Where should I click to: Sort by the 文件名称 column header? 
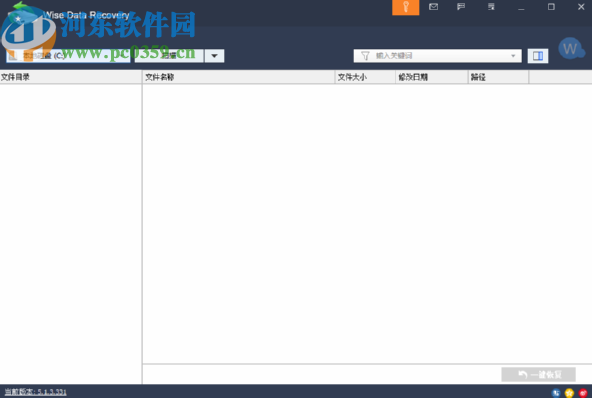pos(238,77)
